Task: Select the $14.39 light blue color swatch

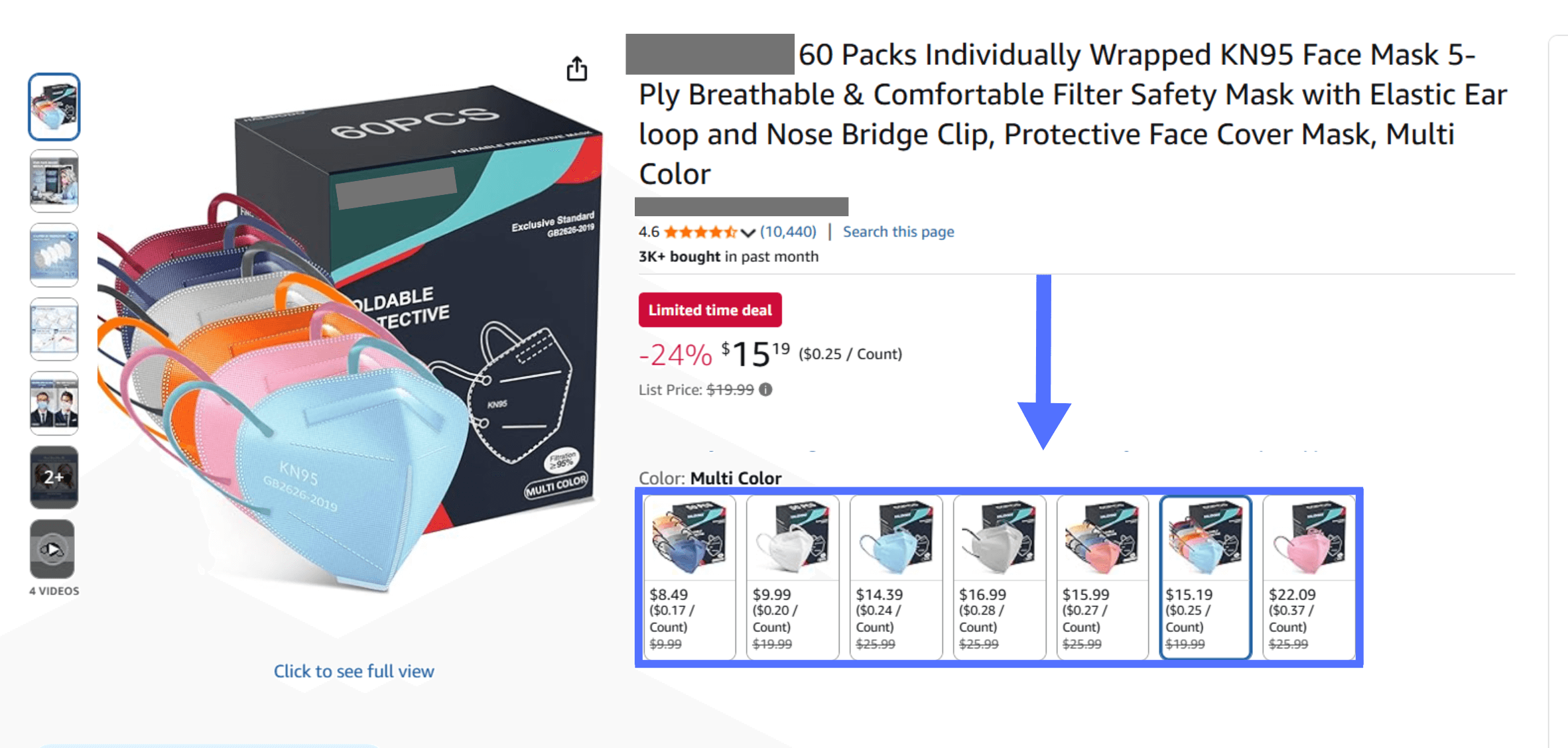Action: click(x=896, y=577)
